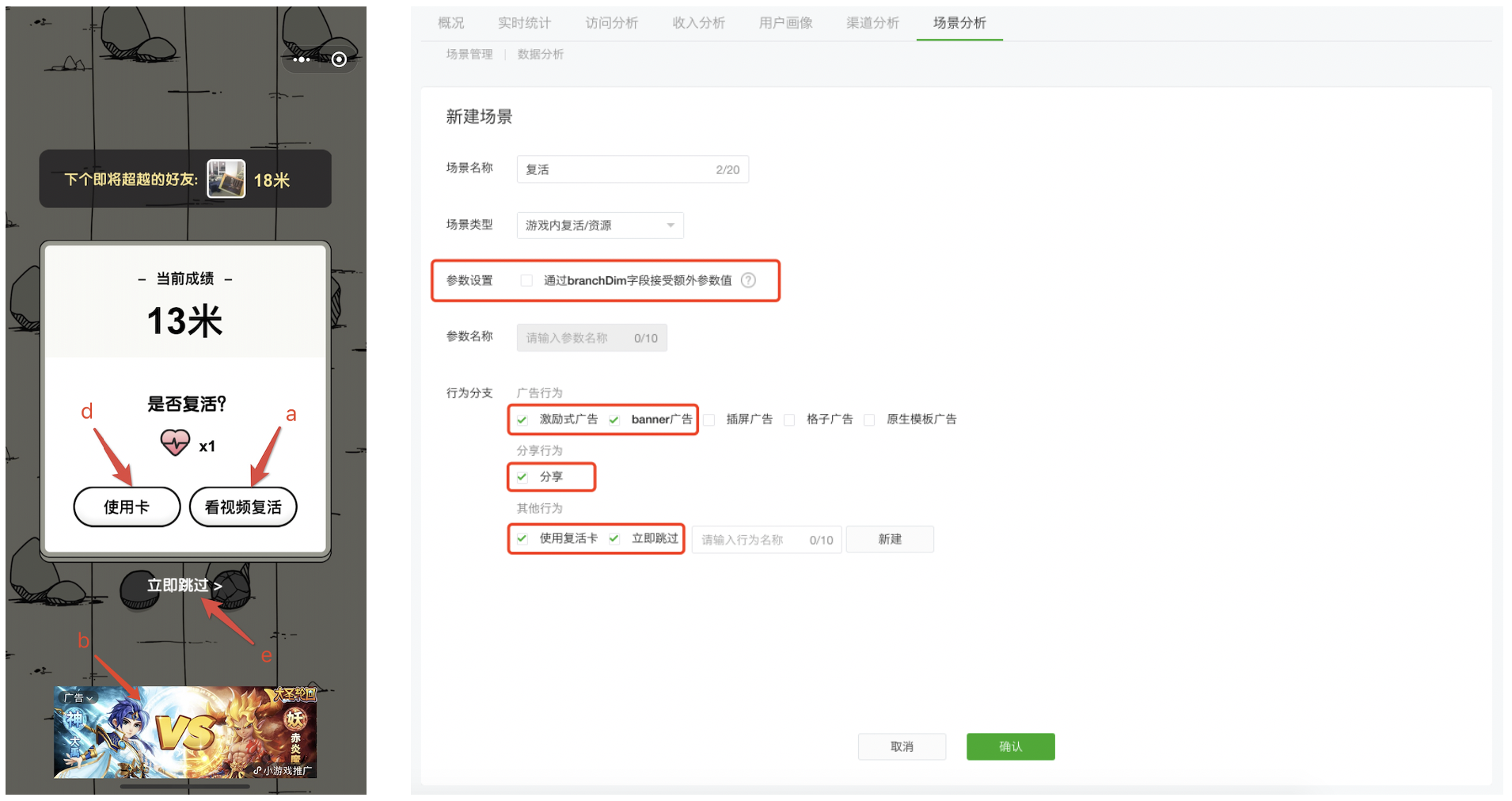Go to the 数据分析 sub-tab
1512x801 pixels.
coord(540,54)
